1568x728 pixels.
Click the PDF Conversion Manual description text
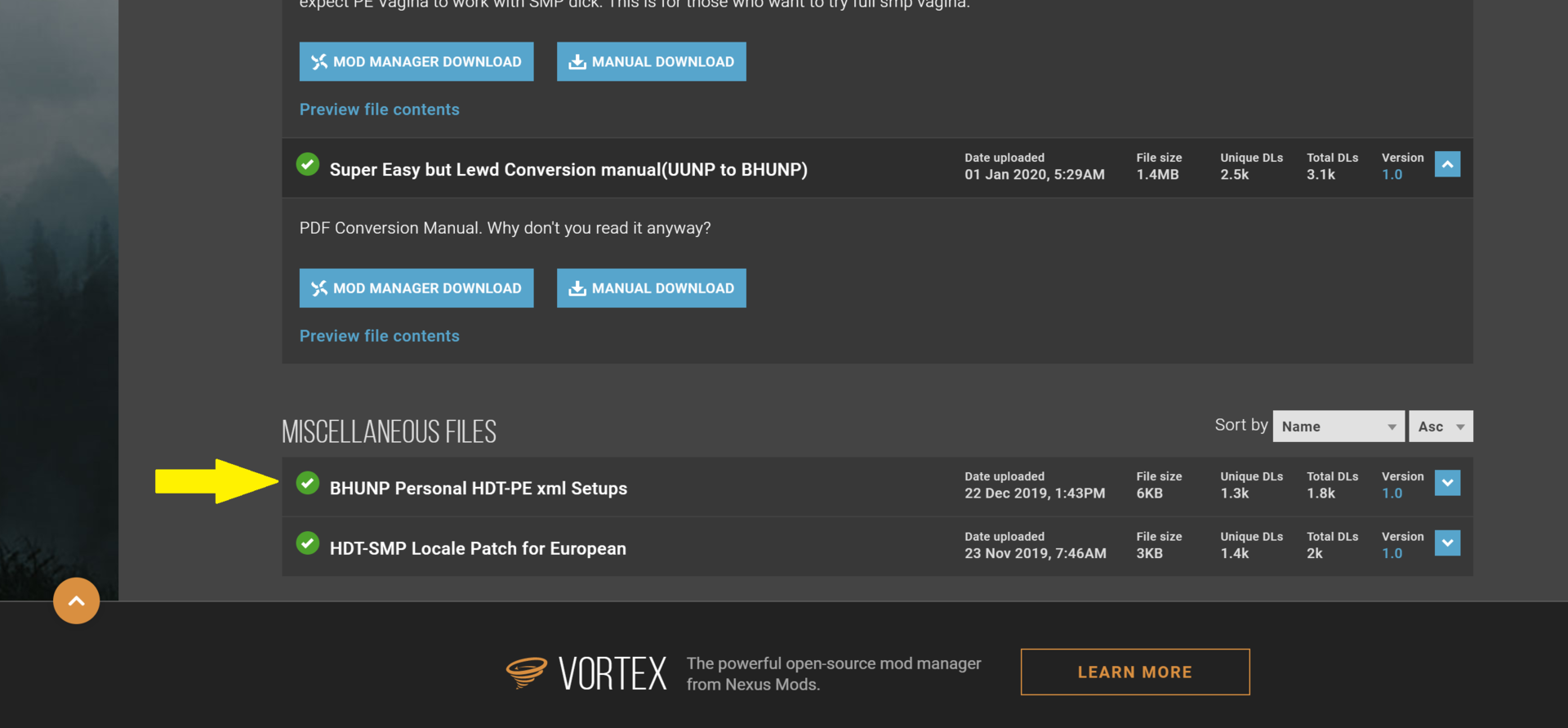point(505,229)
